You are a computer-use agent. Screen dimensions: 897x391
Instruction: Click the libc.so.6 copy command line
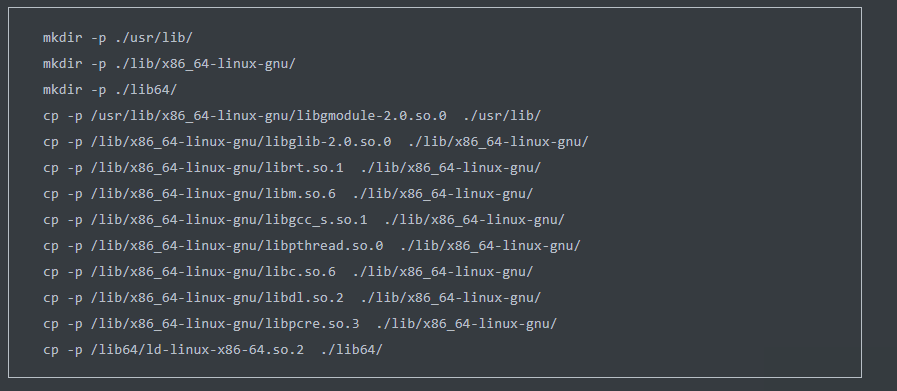coord(288,272)
